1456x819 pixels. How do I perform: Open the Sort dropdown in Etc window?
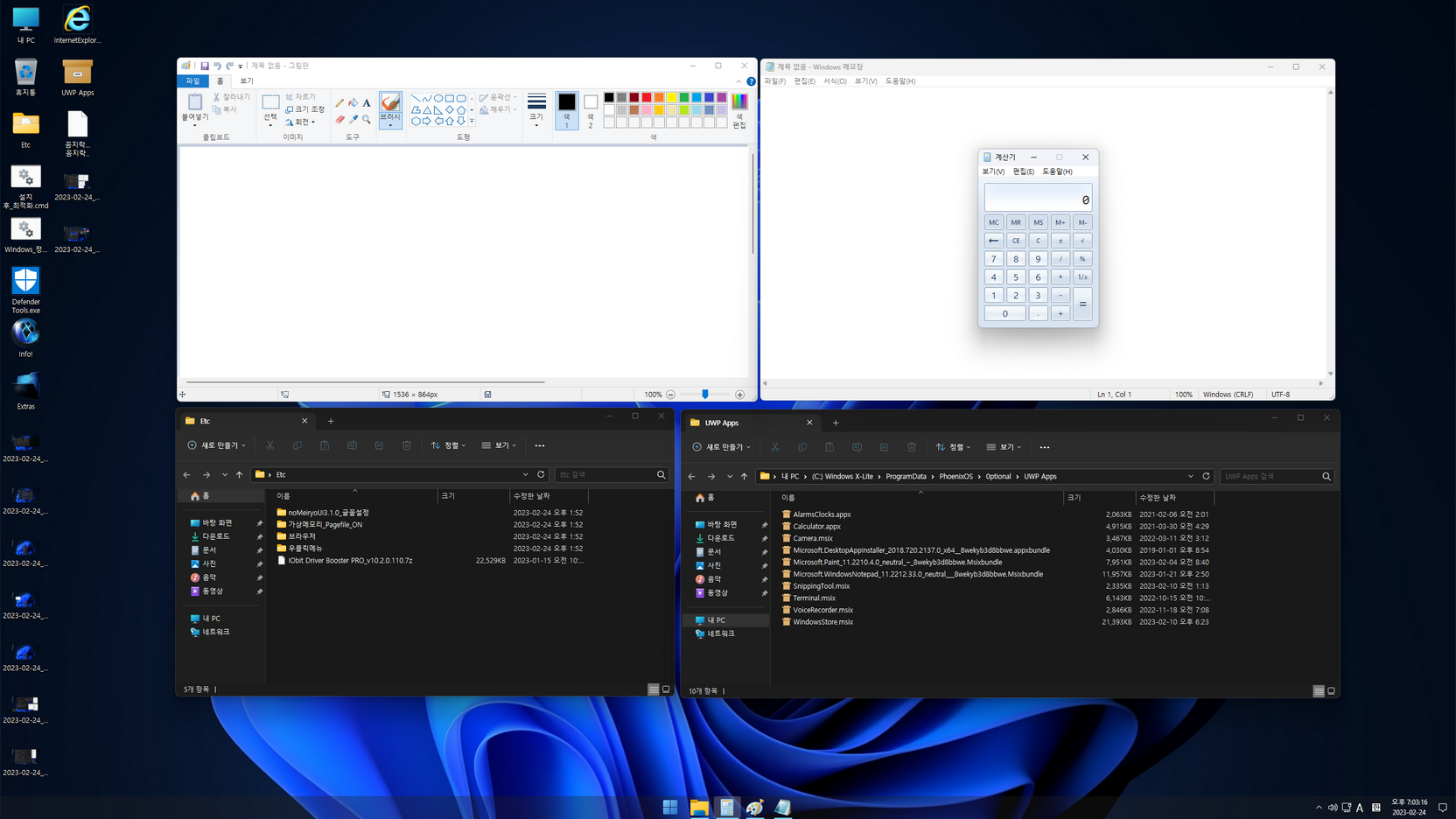click(448, 445)
